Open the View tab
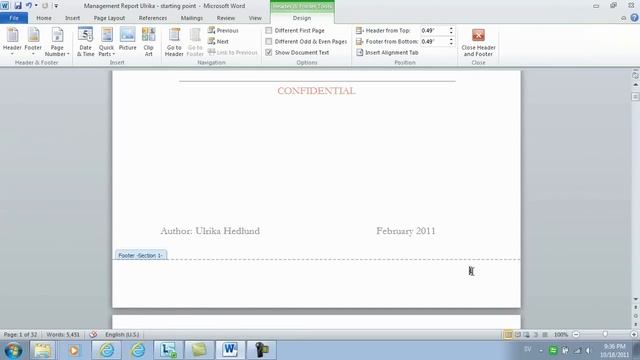 click(255, 18)
